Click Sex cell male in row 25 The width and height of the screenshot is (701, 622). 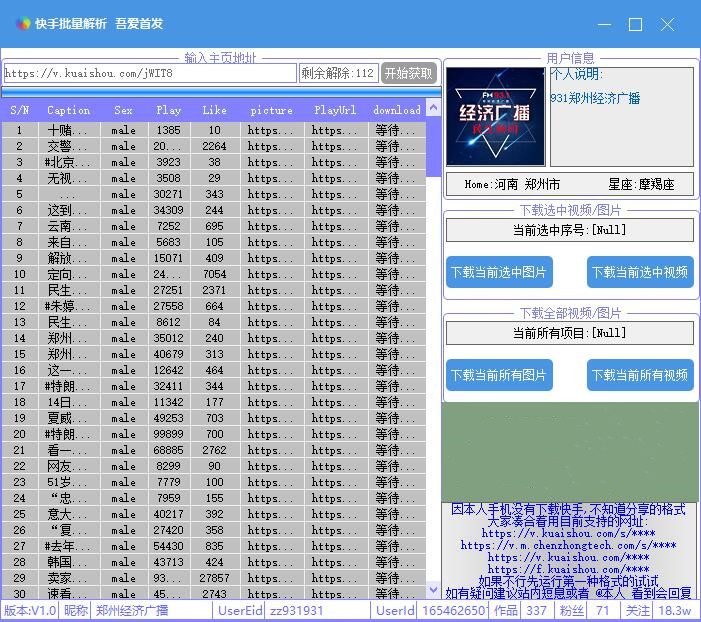point(123,514)
